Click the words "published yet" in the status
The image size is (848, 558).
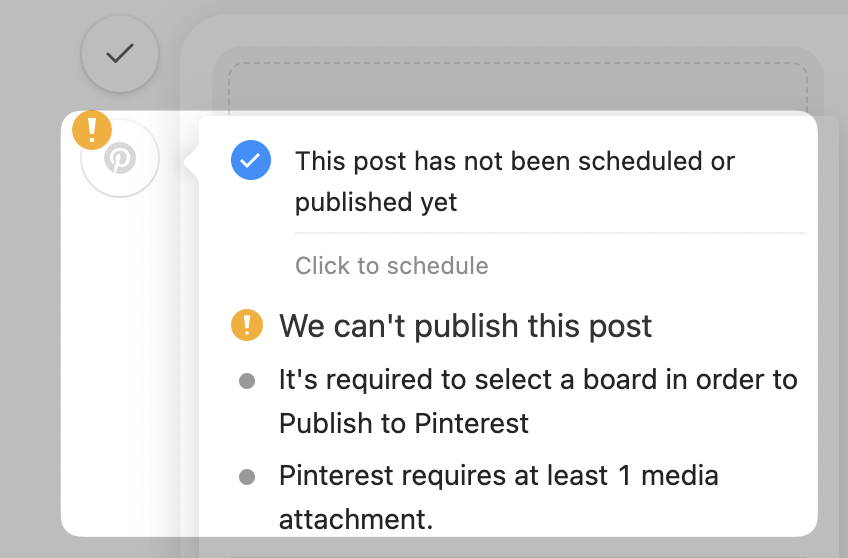coord(376,202)
